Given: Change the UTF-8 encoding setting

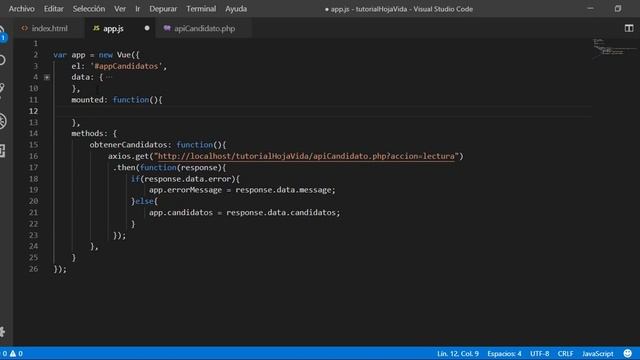Looking at the screenshot, I should [x=540, y=354].
